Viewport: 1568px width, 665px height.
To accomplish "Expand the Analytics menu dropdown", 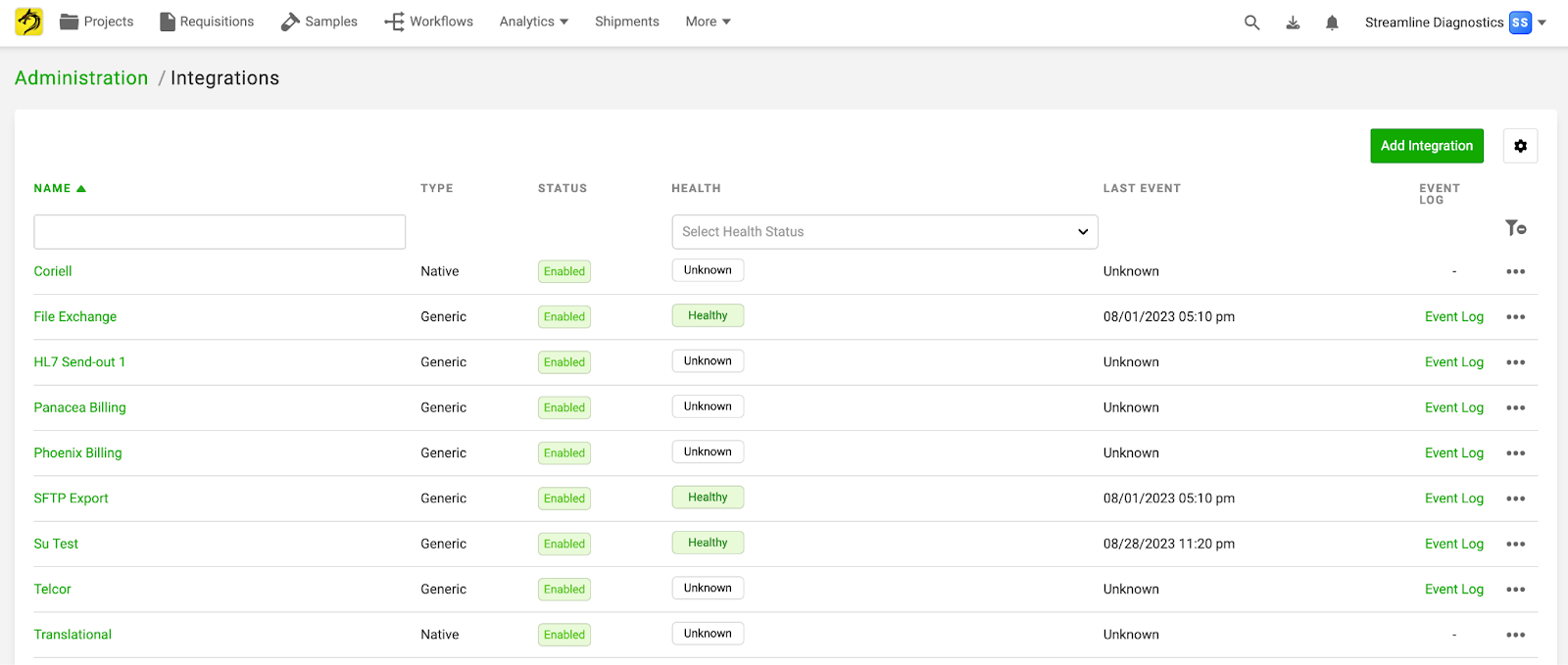I will pyautogui.click(x=533, y=22).
